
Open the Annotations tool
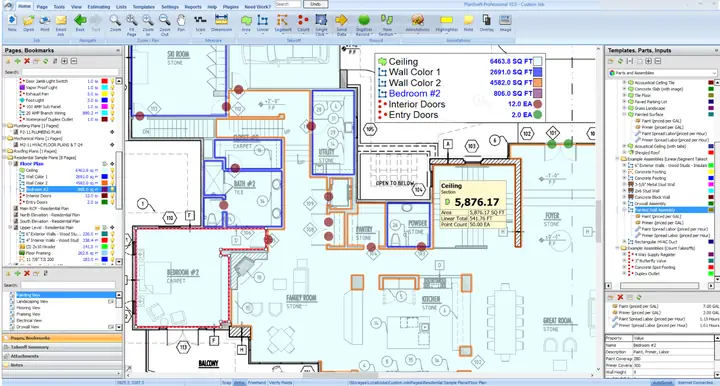[x=417, y=23]
